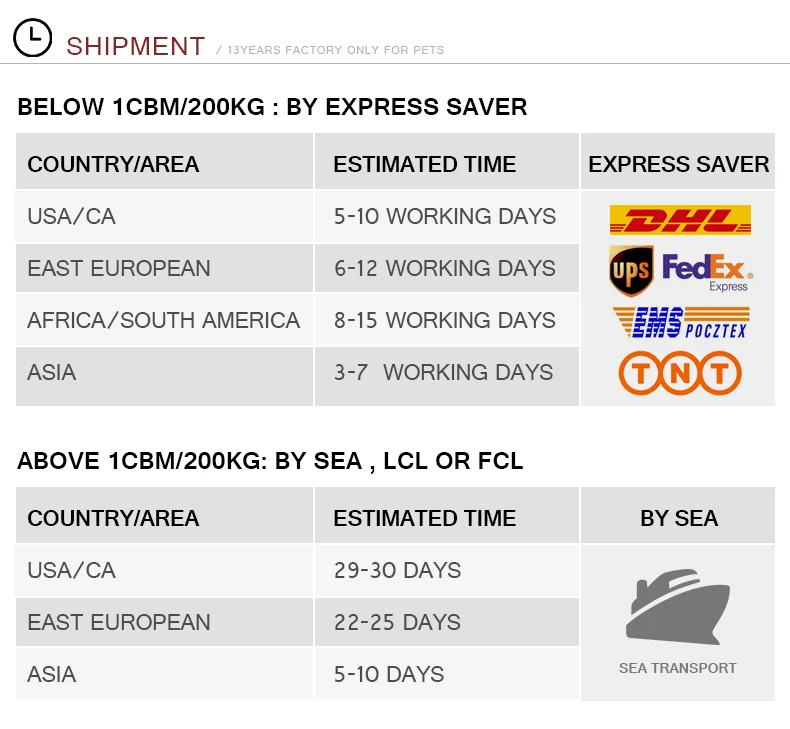Click the clock icon beside SHIPMENT

tap(33, 38)
